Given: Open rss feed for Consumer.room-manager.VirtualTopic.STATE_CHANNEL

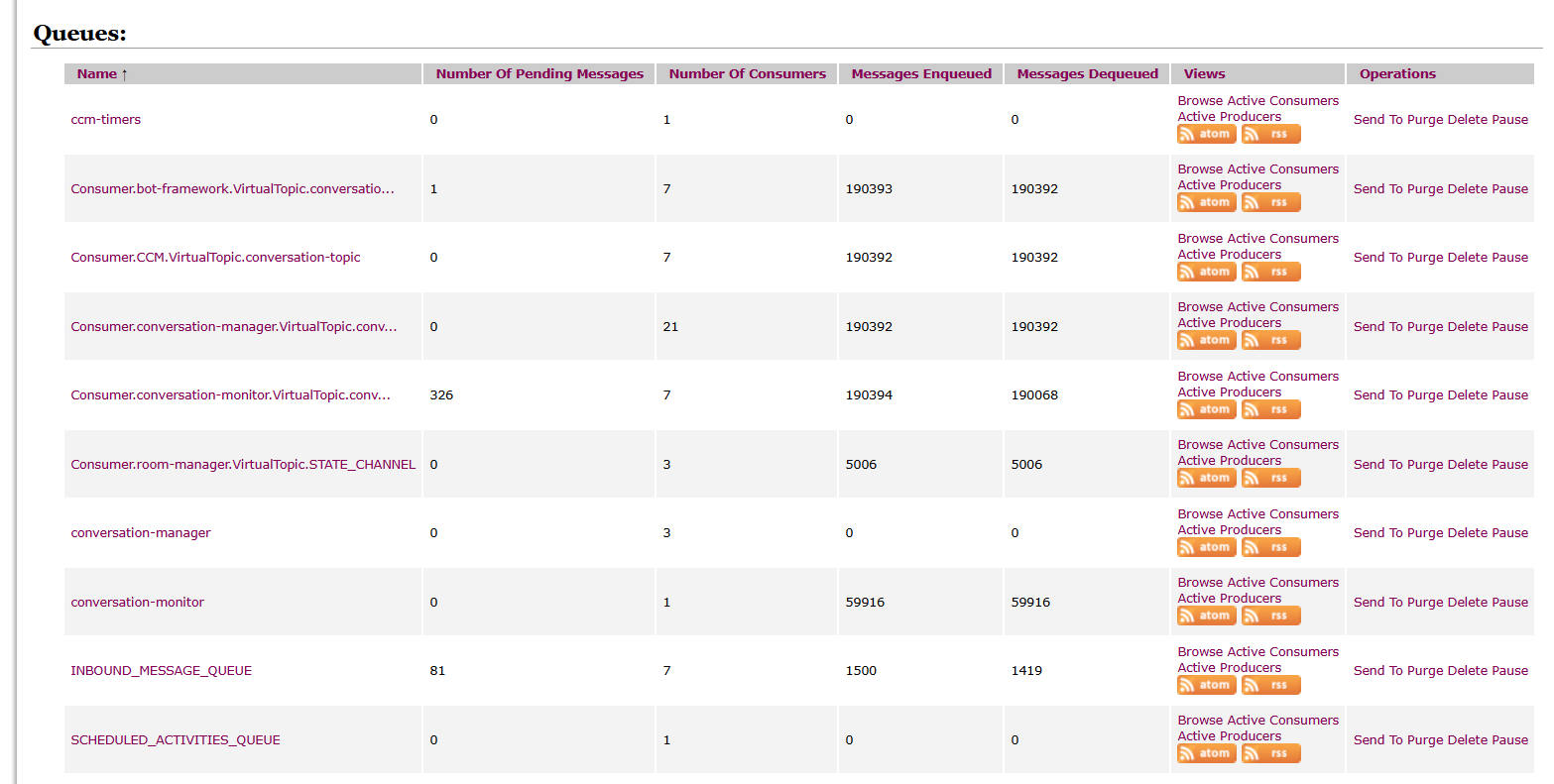Looking at the screenshot, I should (1270, 479).
